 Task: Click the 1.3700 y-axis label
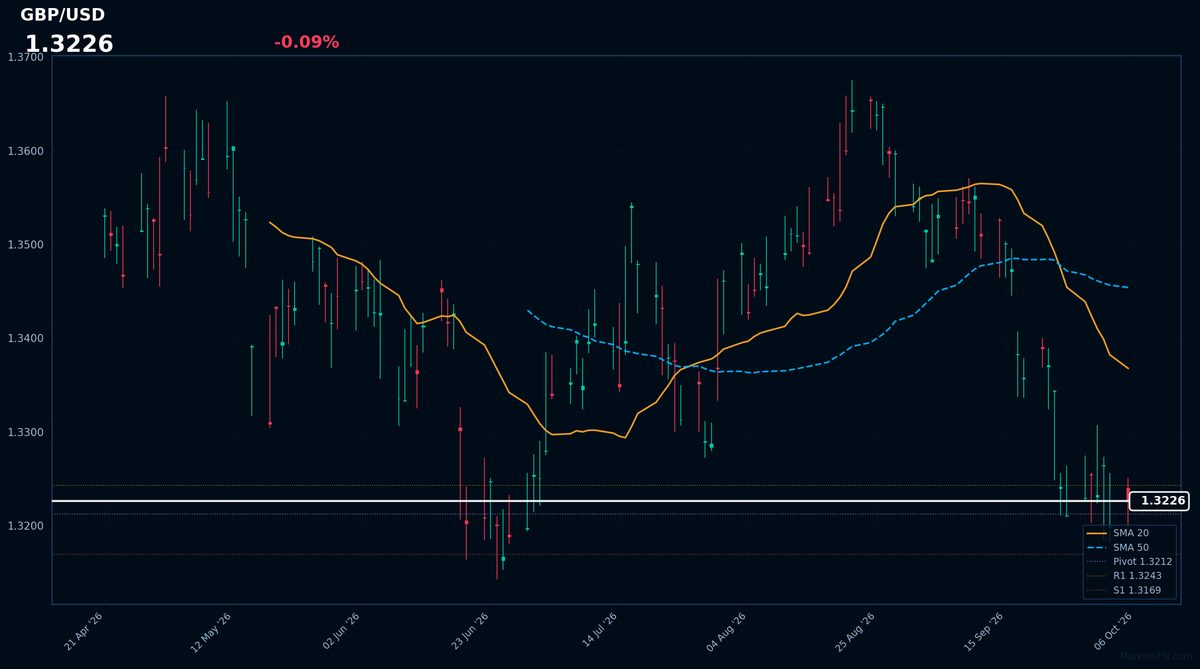pyautogui.click(x=25, y=57)
